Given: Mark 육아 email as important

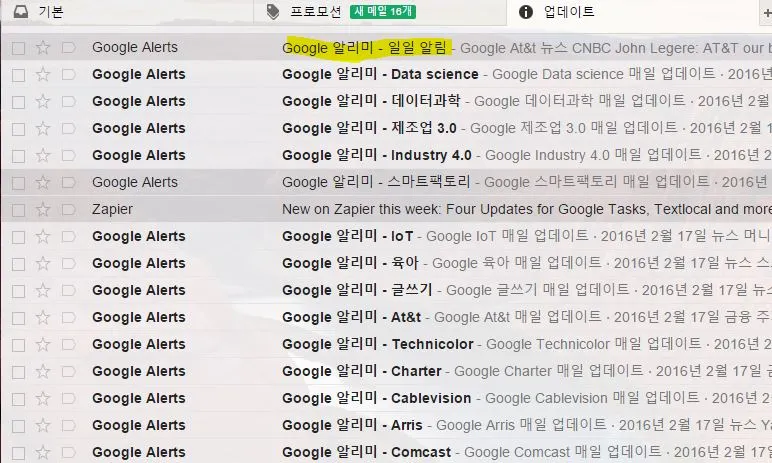Looking at the screenshot, I should (68, 264).
